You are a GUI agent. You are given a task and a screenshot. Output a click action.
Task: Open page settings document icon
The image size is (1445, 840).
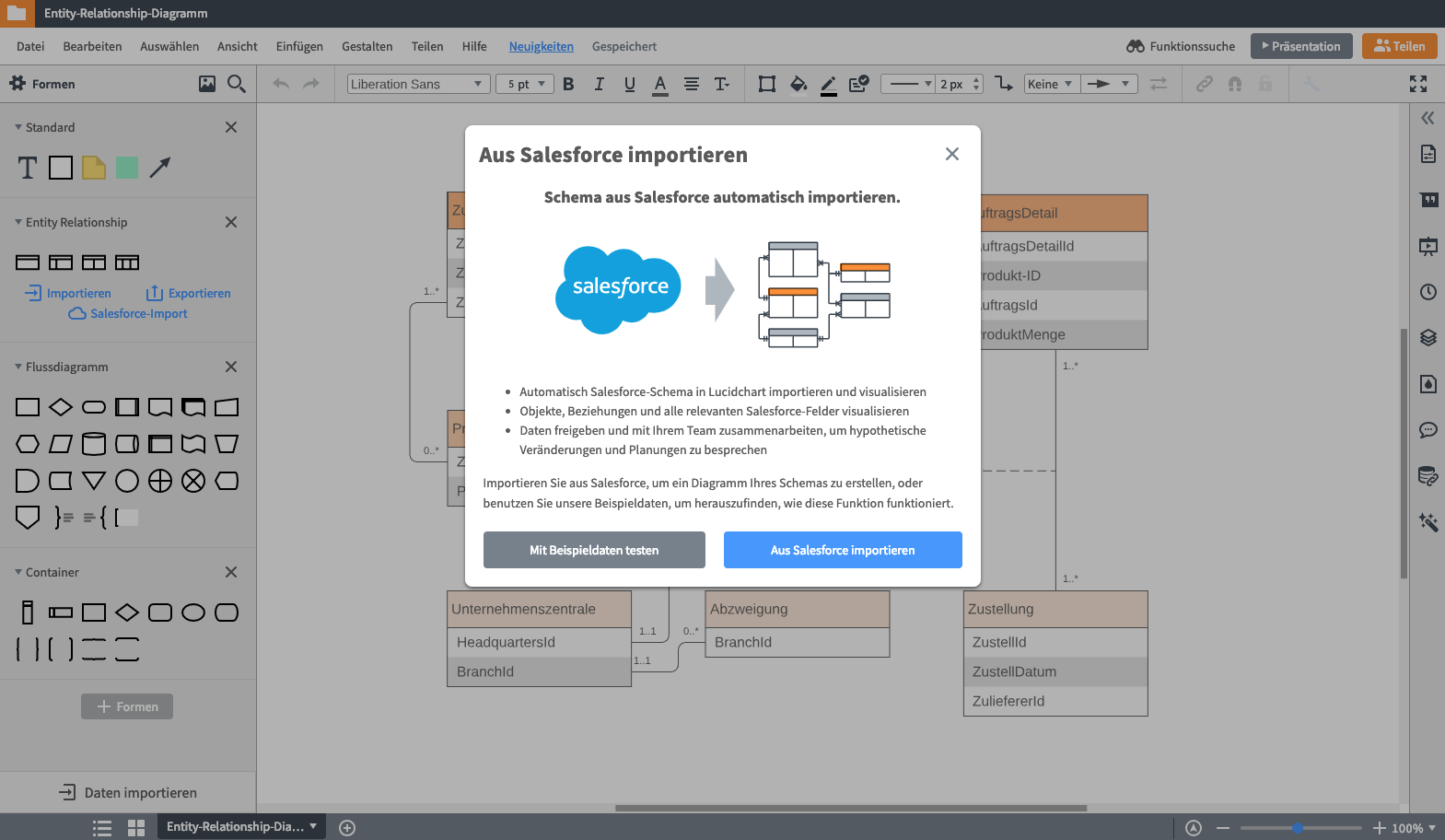pyautogui.click(x=1428, y=154)
